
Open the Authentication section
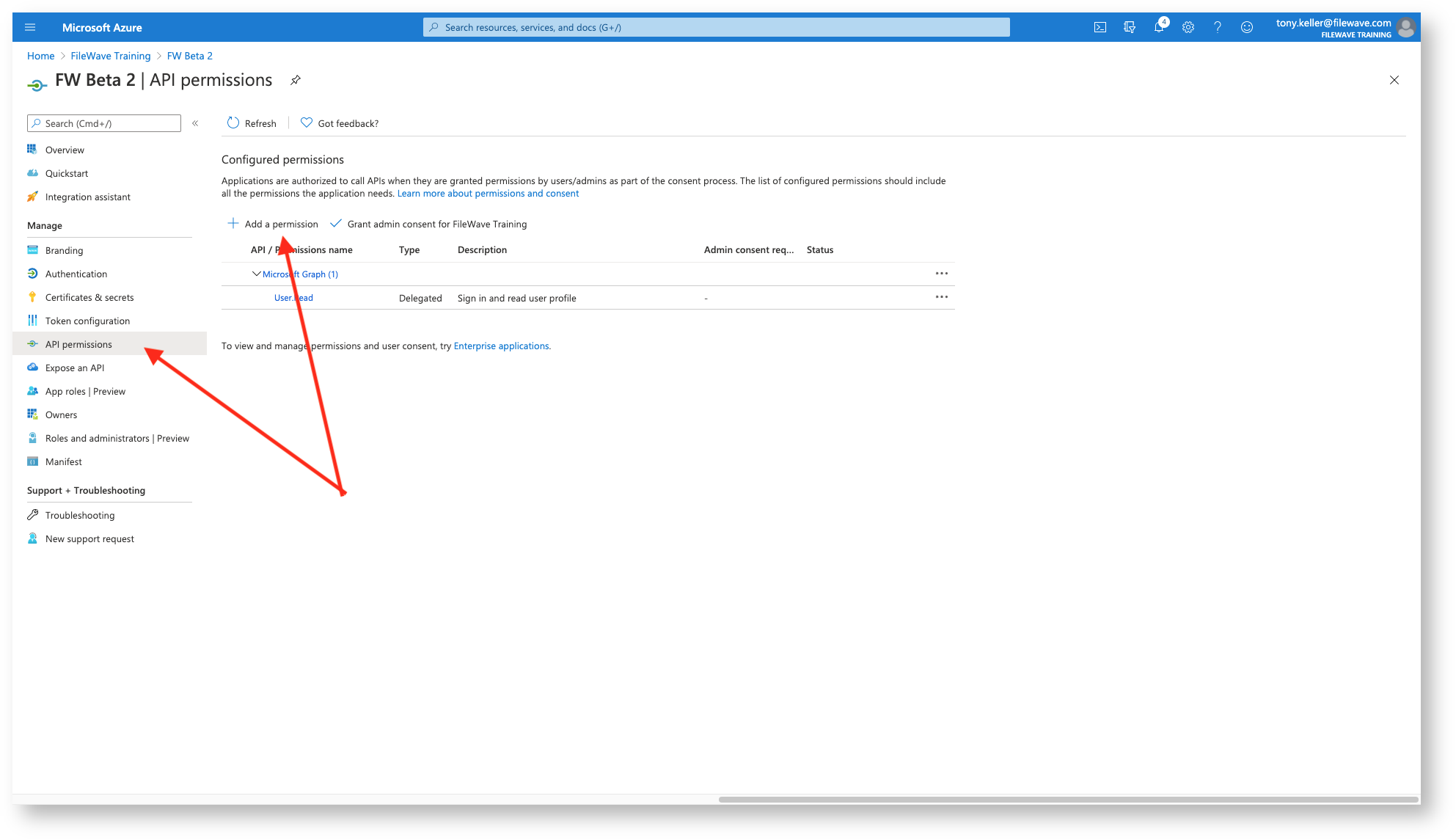click(76, 274)
